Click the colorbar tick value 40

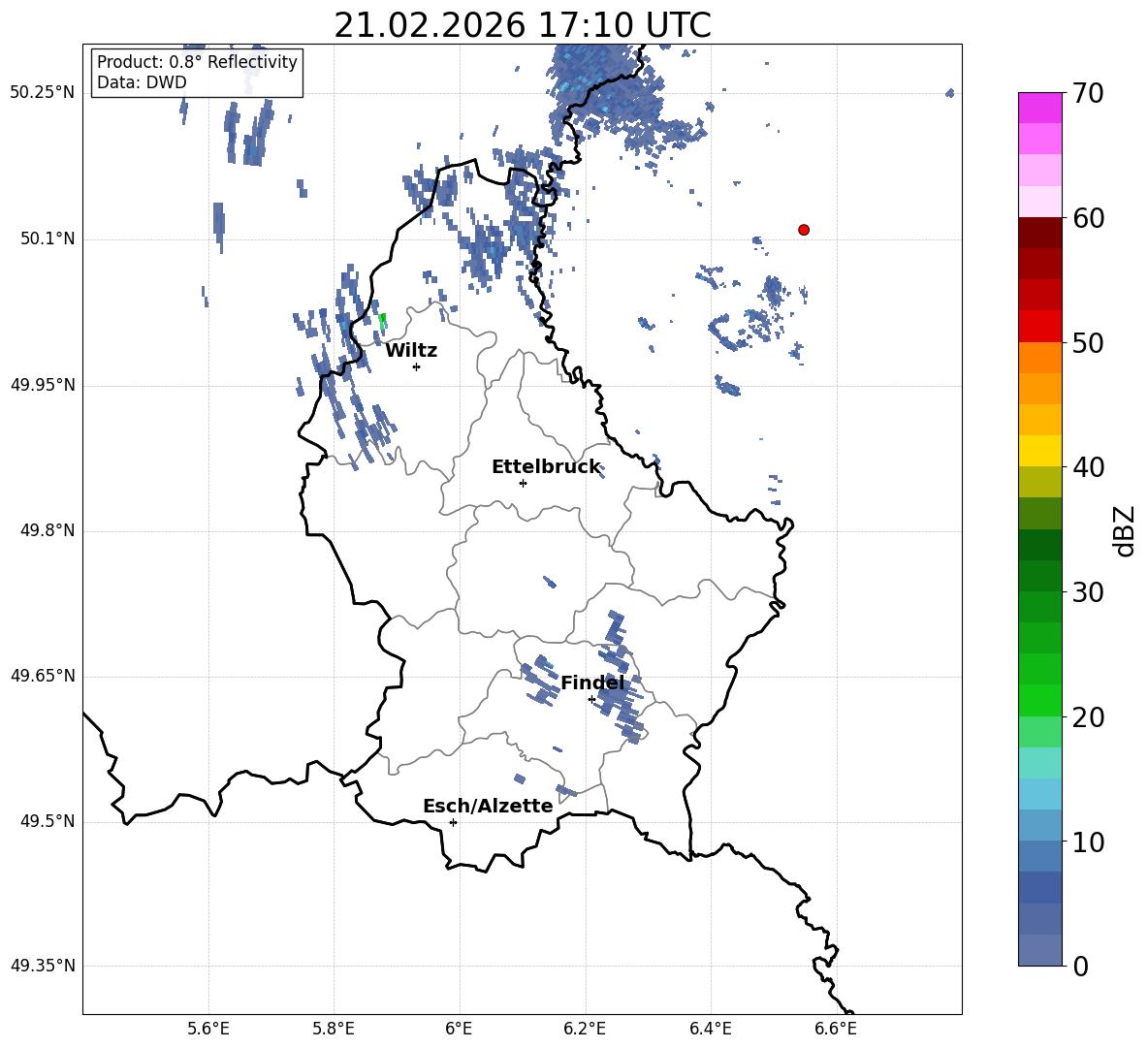click(x=1088, y=467)
